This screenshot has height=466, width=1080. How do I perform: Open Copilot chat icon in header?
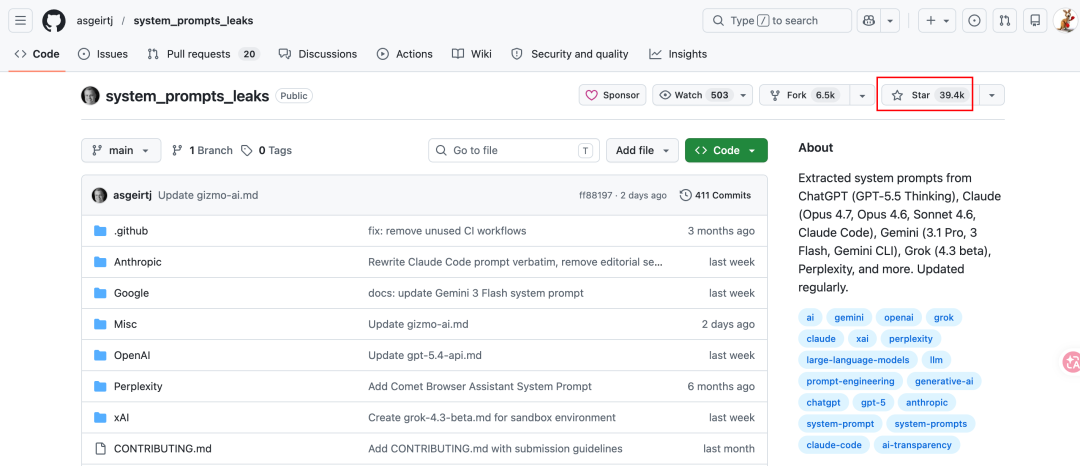click(868, 21)
